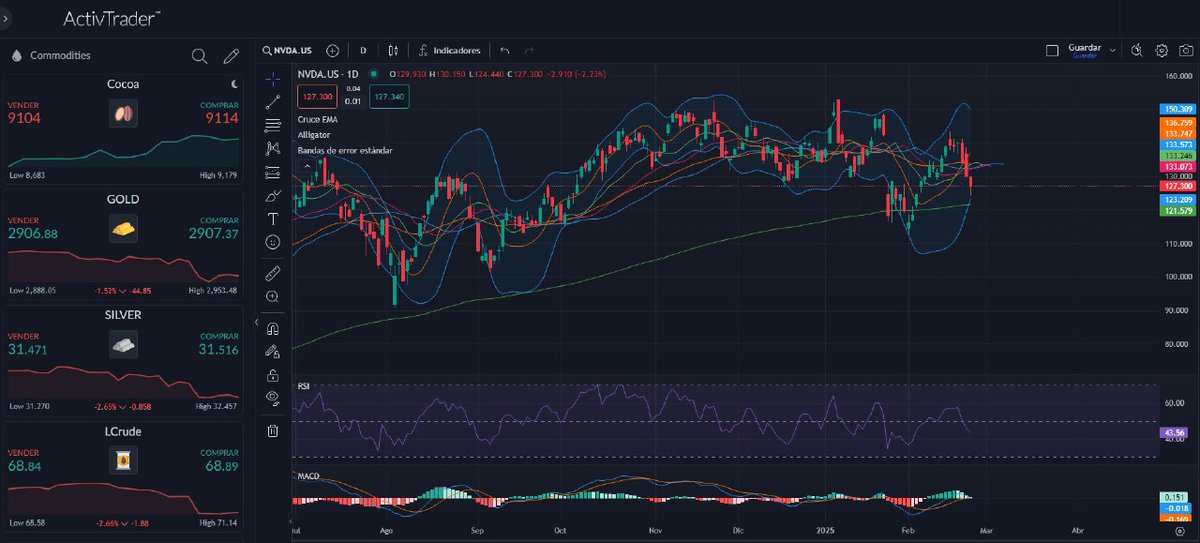The width and height of the screenshot is (1200, 543).
Task: Open the Commodities watchlist selector
Action: point(51,56)
